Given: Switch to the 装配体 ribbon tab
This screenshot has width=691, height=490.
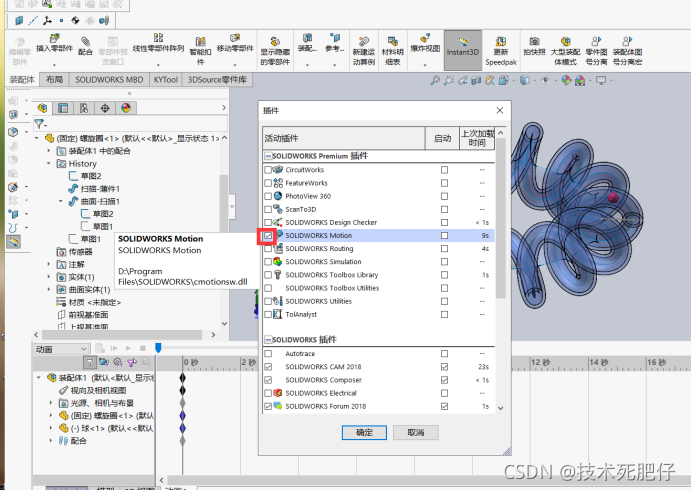Looking at the screenshot, I should coord(22,80).
